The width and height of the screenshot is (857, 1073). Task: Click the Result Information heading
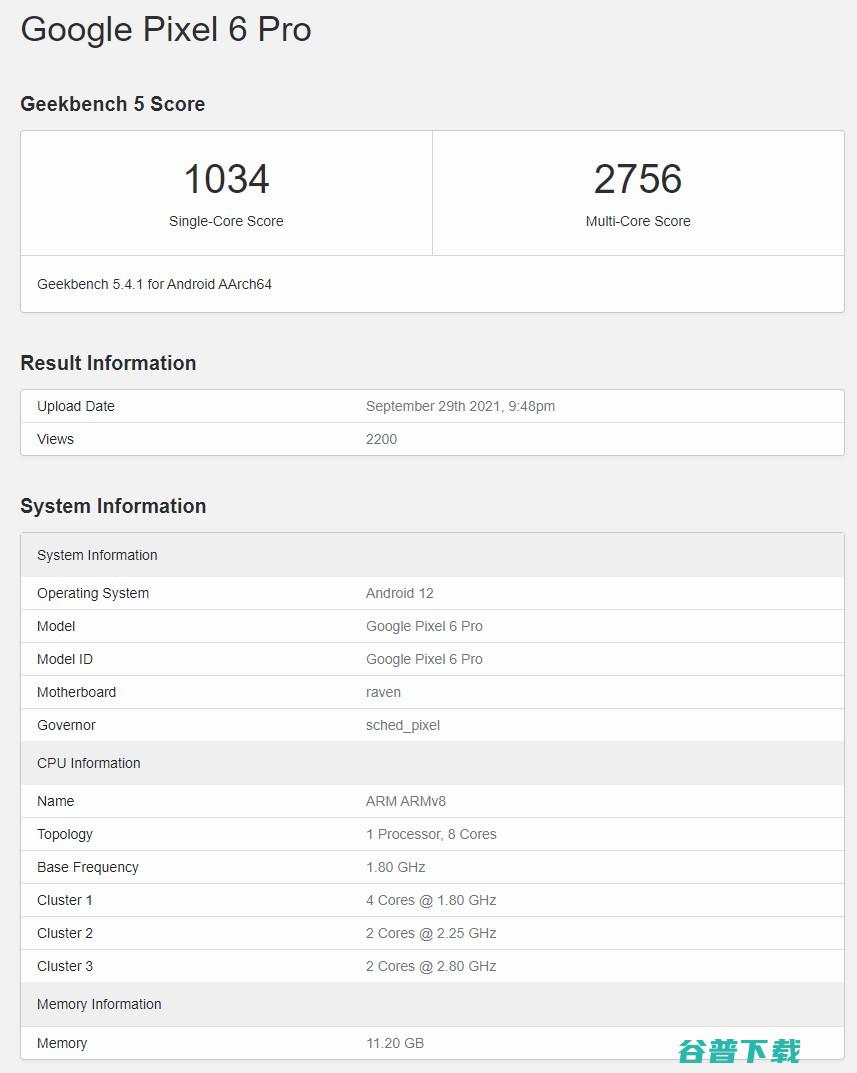pos(108,363)
